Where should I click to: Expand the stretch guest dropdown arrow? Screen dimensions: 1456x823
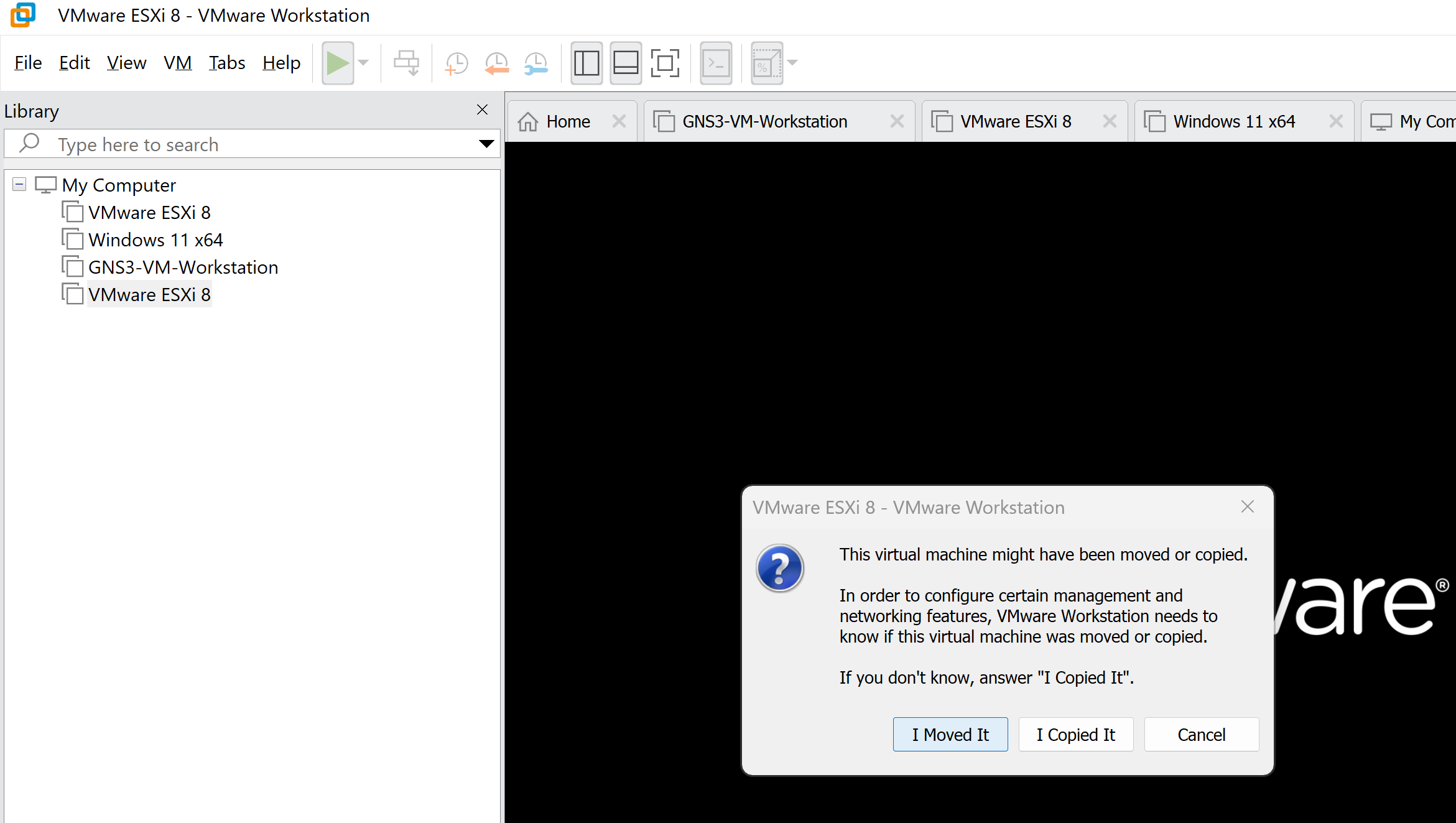point(792,63)
